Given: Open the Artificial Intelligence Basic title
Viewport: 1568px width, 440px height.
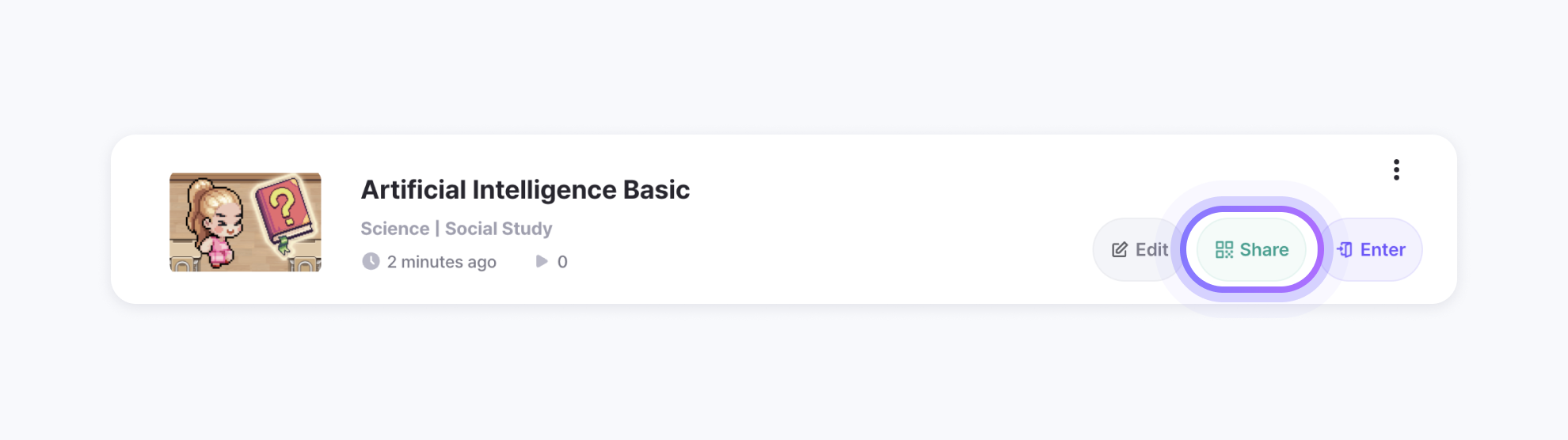Looking at the screenshot, I should pos(525,190).
